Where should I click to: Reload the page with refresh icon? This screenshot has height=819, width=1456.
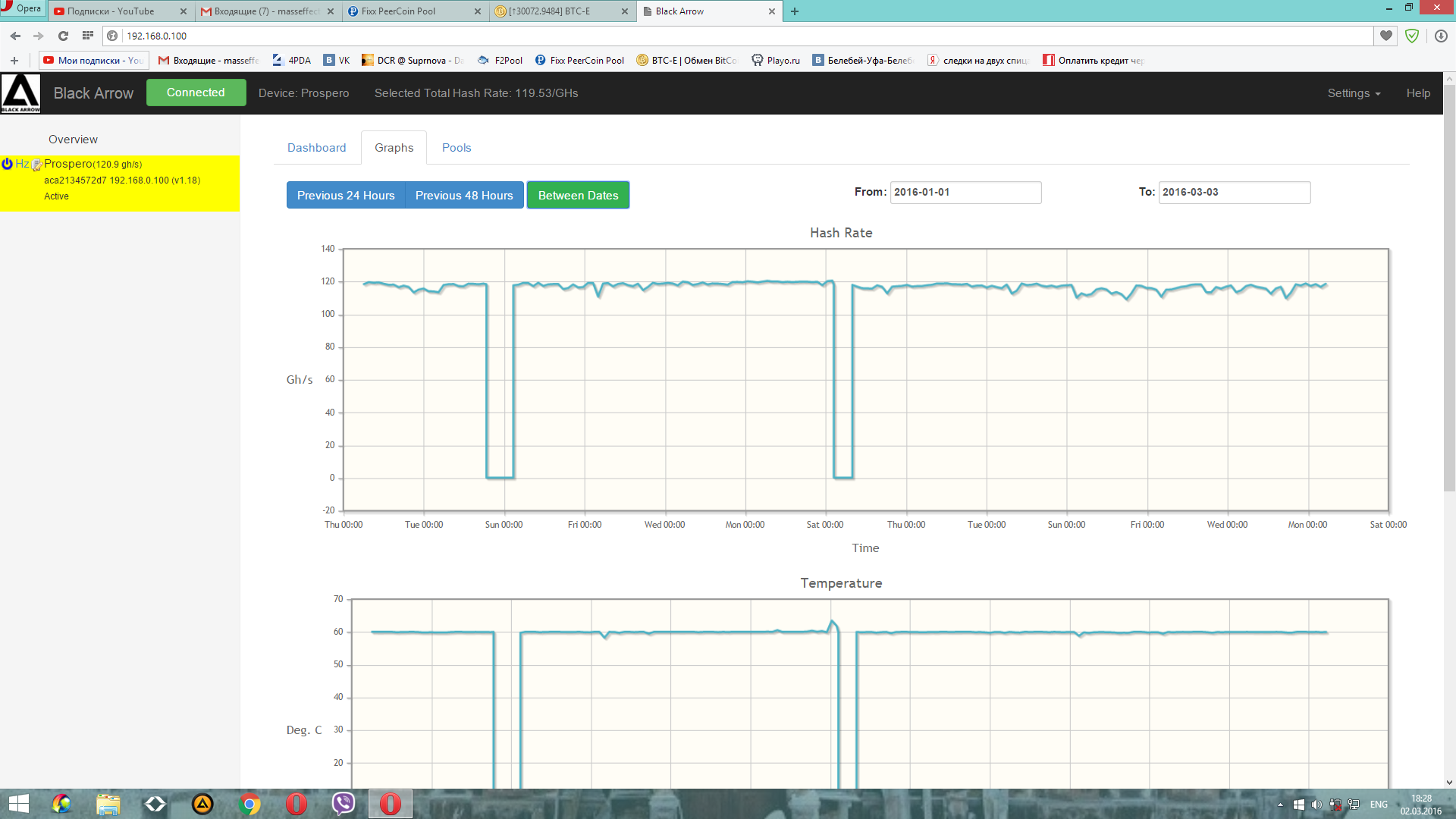[63, 36]
